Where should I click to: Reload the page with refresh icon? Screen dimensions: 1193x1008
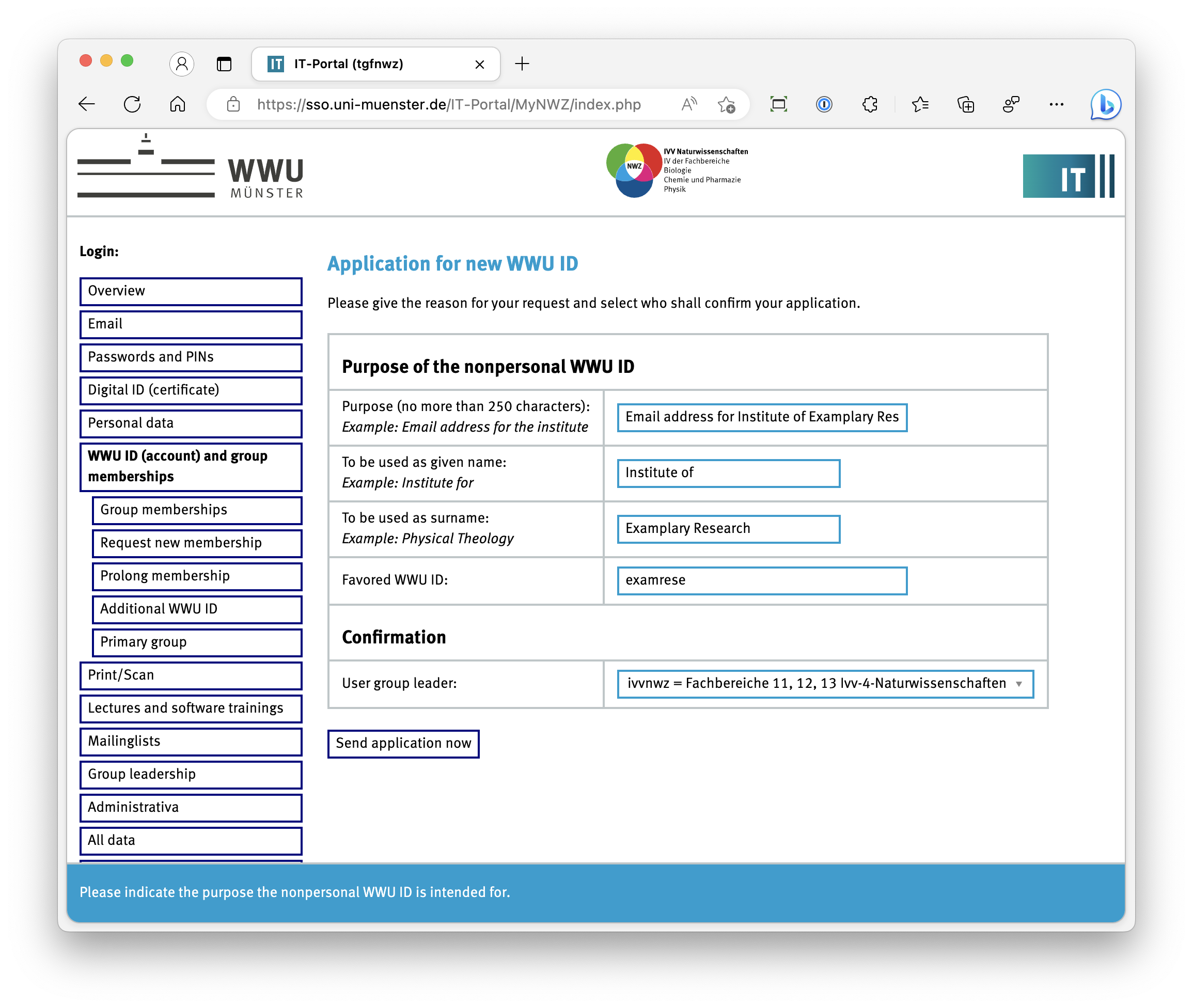[x=132, y=104]
